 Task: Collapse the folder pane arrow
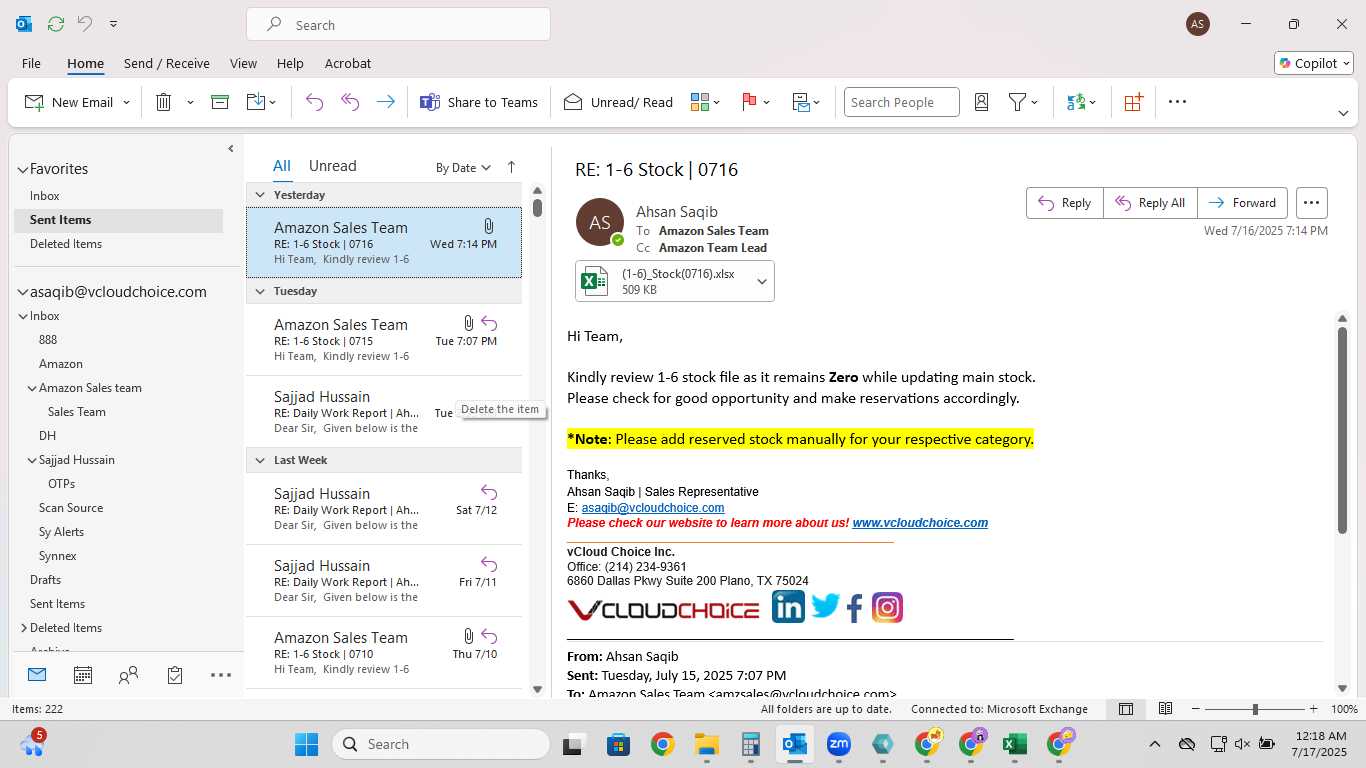coord(231,149)
